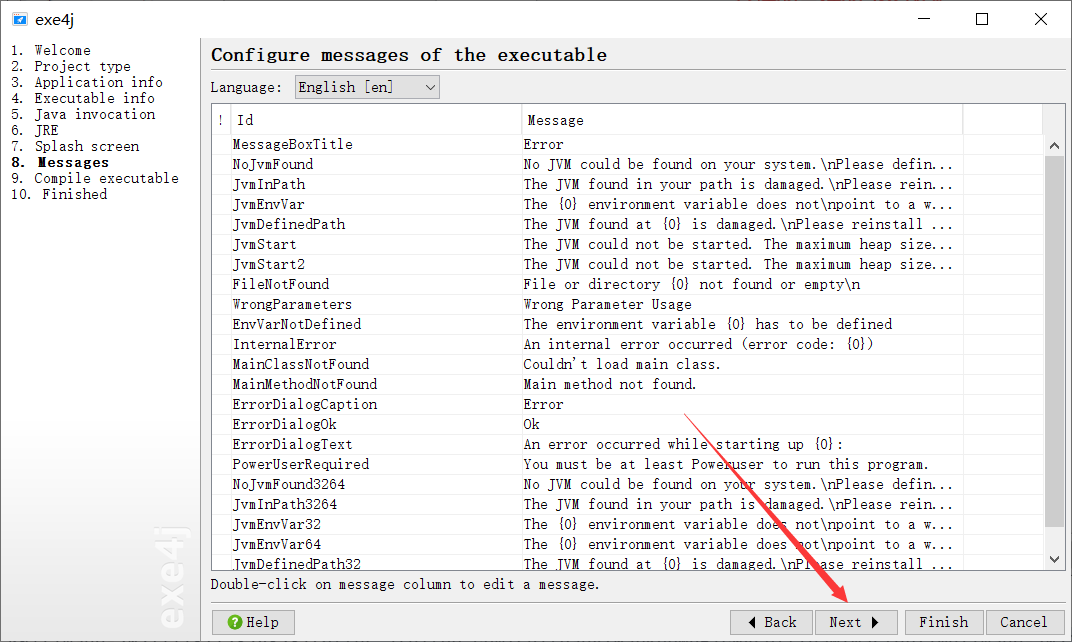Screen dimensions: 1072x642
Task: Click scrollbar up arrow in message table
Action: click(1054, 146)
